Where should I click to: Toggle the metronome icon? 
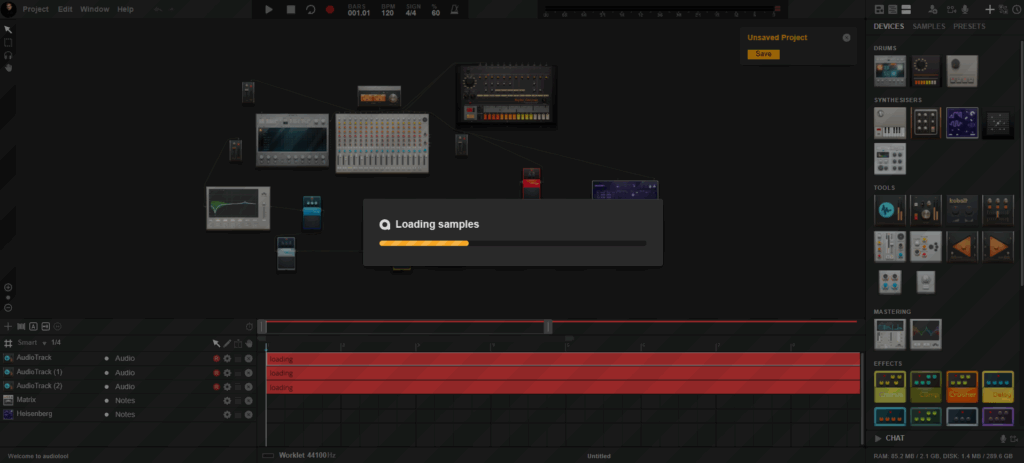tap(454, 10)
